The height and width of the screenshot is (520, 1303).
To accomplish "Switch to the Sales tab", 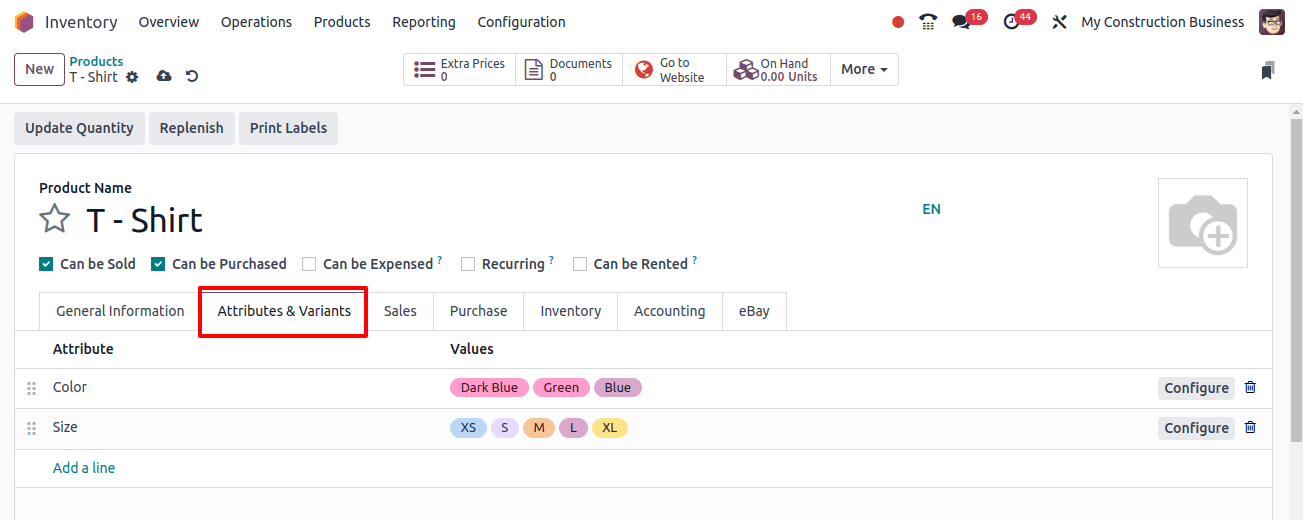I will 400,311.
